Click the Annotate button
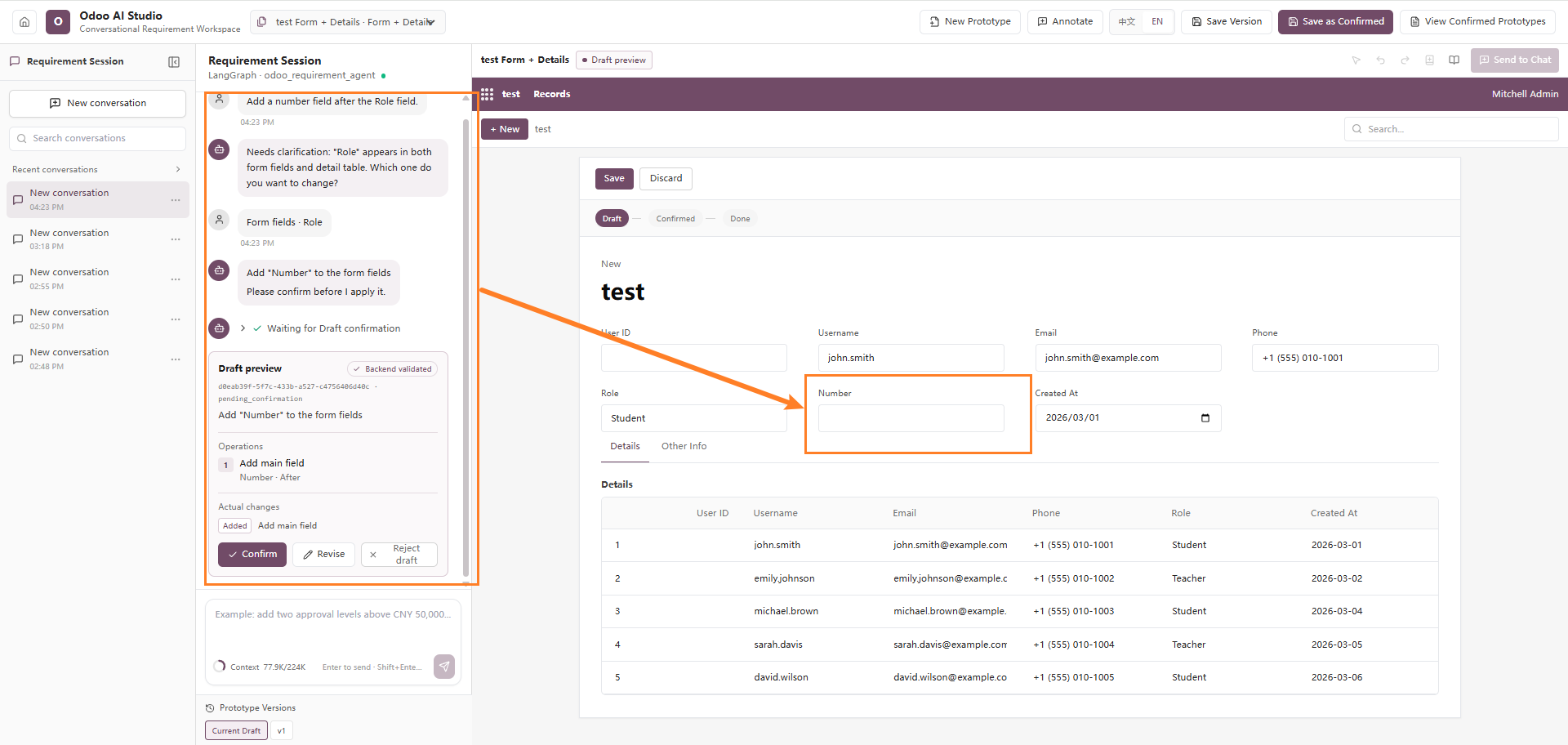The image size is (1568, 745). (x=1065, y=22)
